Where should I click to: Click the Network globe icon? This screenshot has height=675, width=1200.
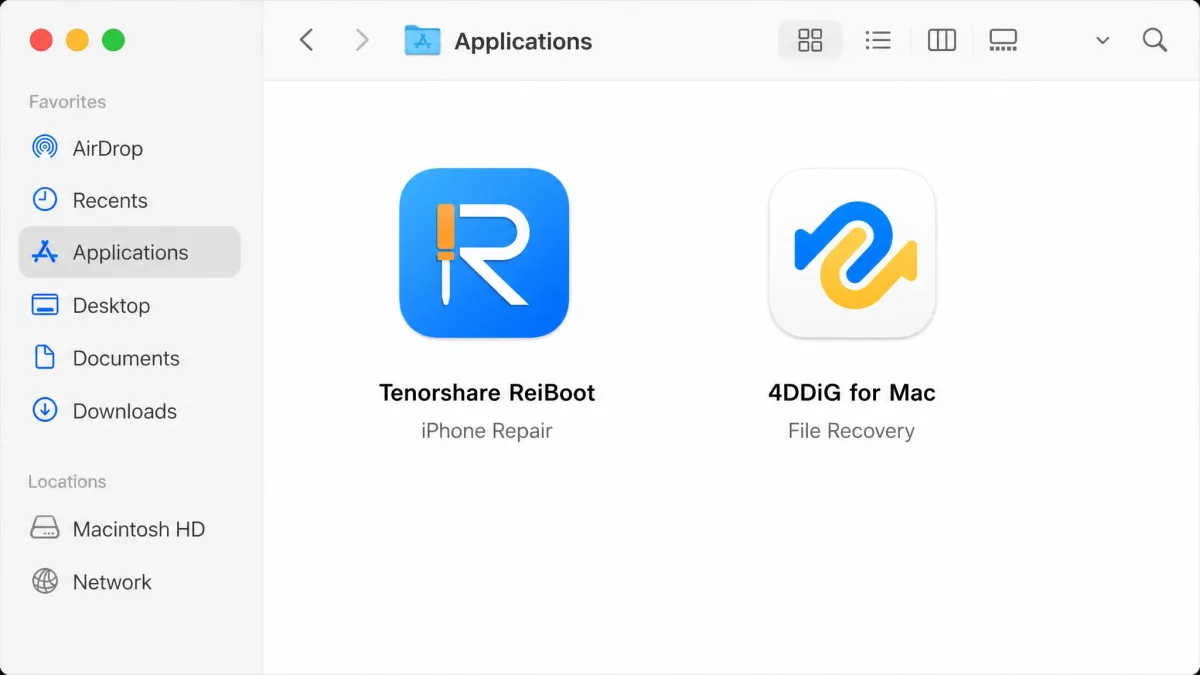[45, 581]
